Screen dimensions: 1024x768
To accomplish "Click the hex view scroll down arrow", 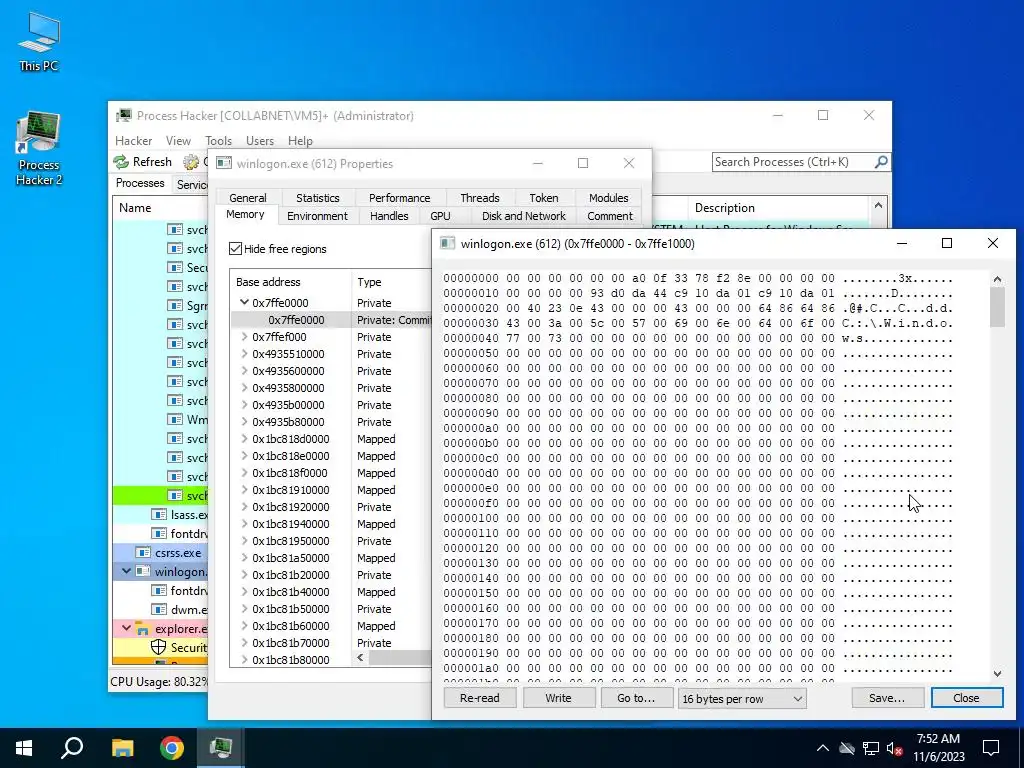I will coord(997,673).
